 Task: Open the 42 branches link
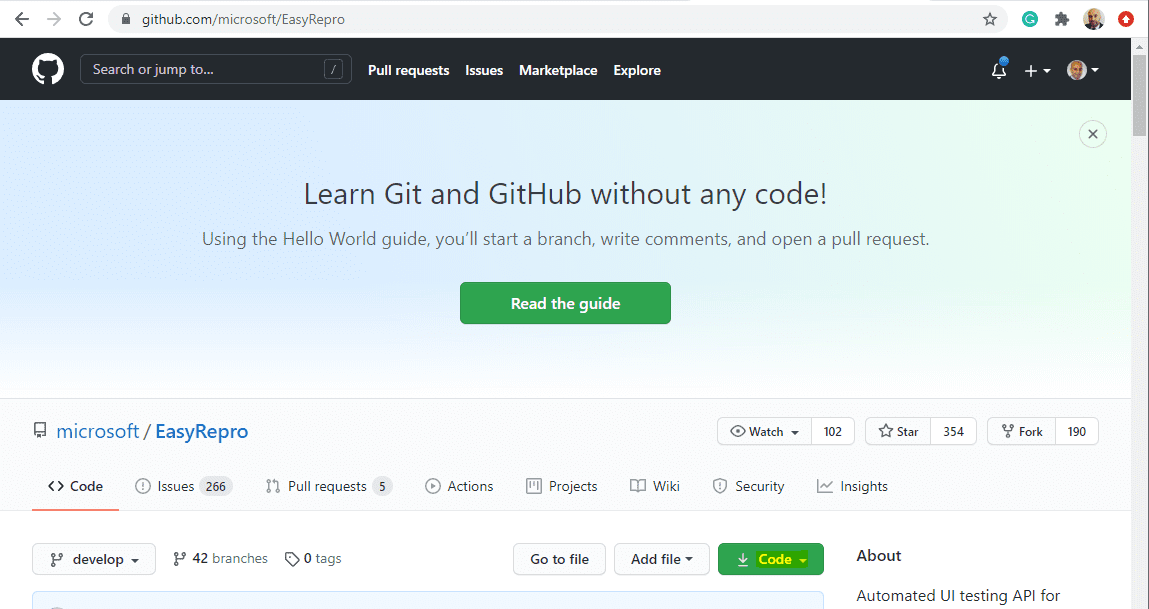(x=221, y=558)
